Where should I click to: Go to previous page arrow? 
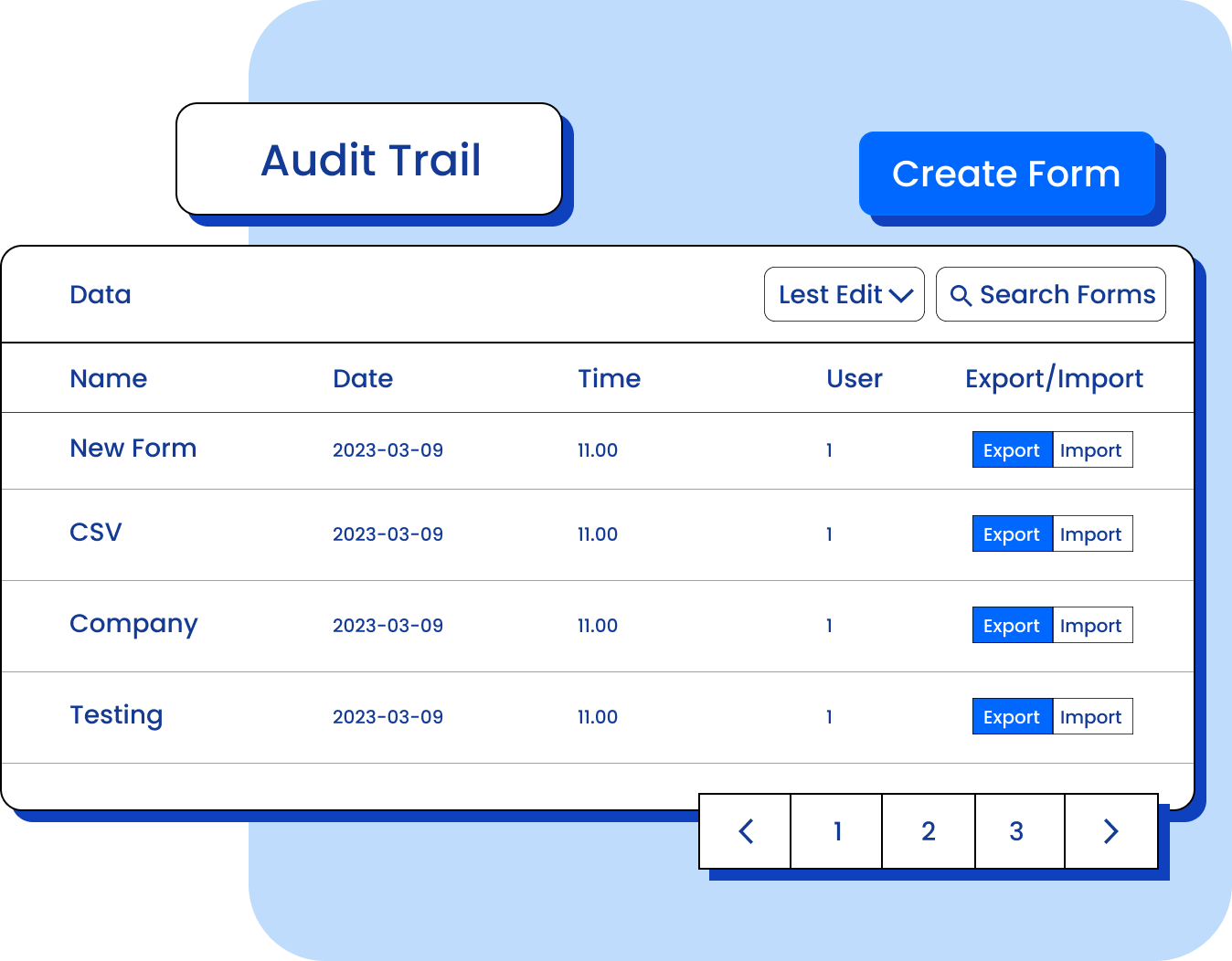point(746,831)
